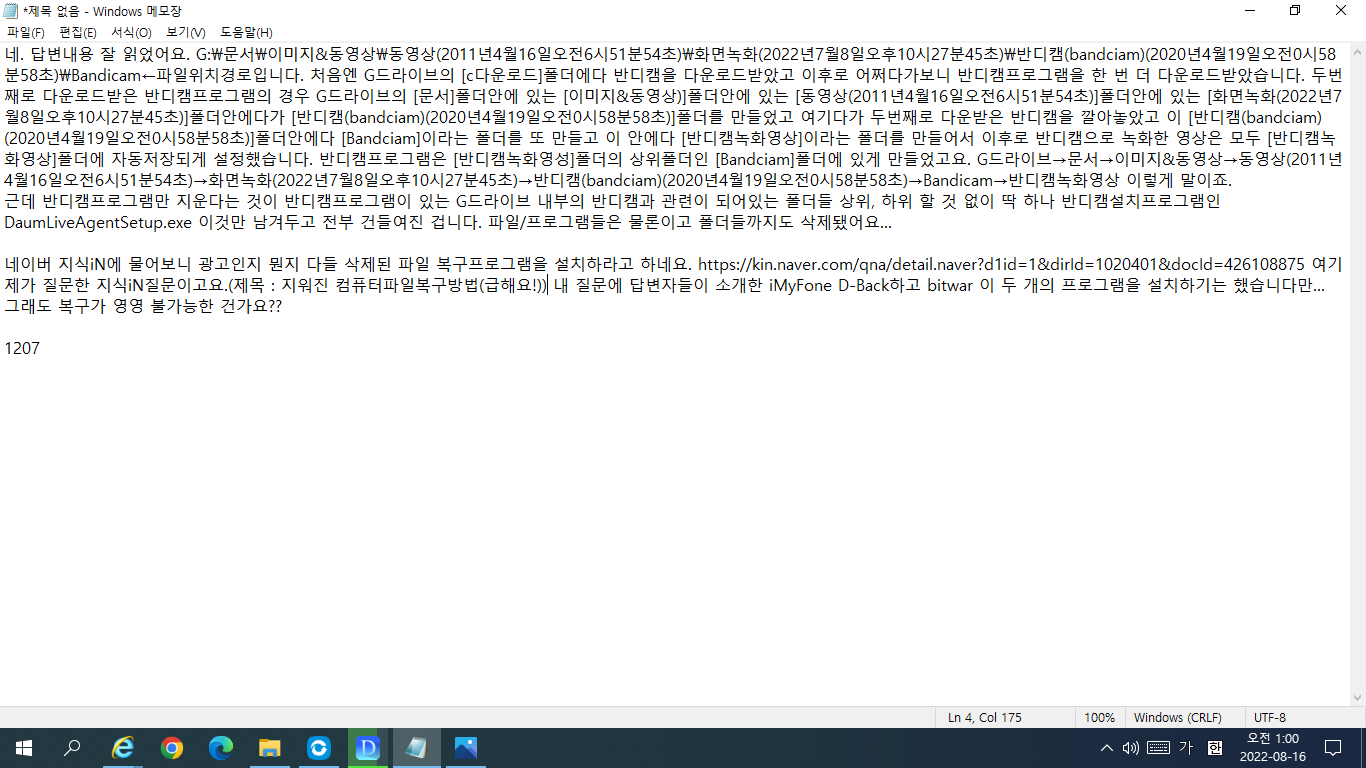Switch to the blue 'D' app on the taskbar

point(368,747)
